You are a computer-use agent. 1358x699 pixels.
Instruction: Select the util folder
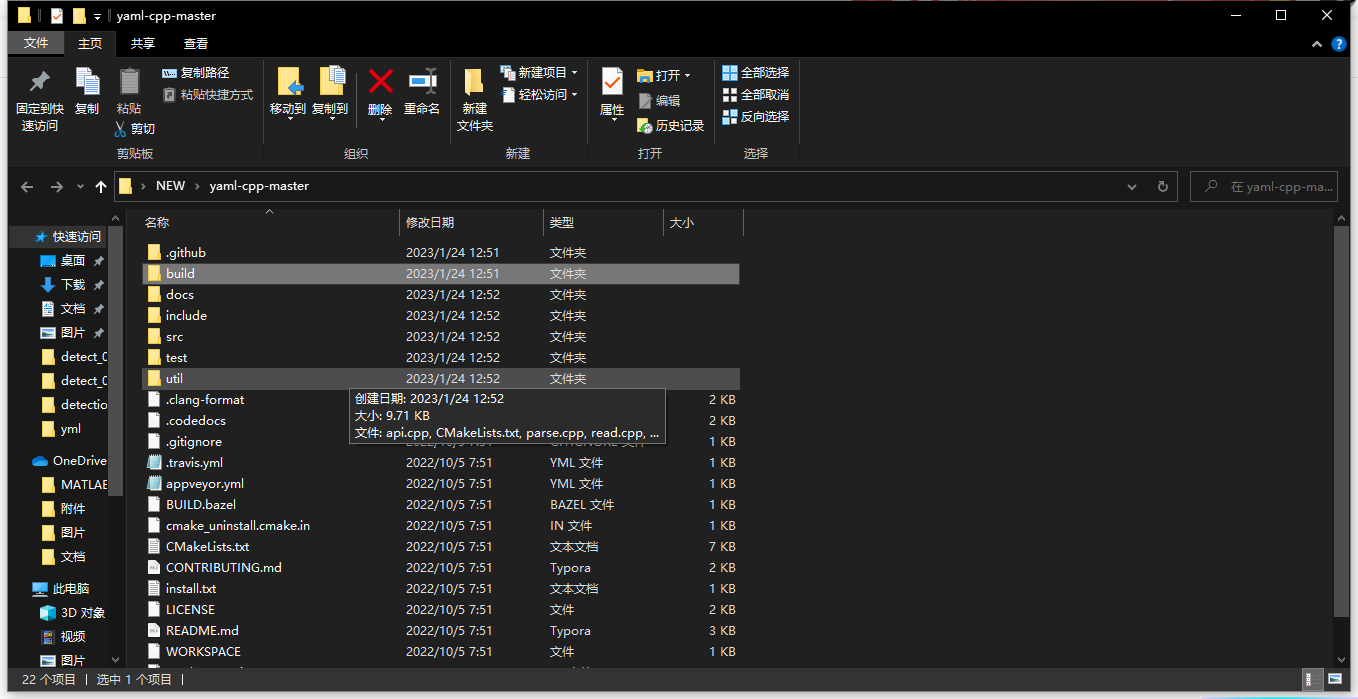point(441,379)
